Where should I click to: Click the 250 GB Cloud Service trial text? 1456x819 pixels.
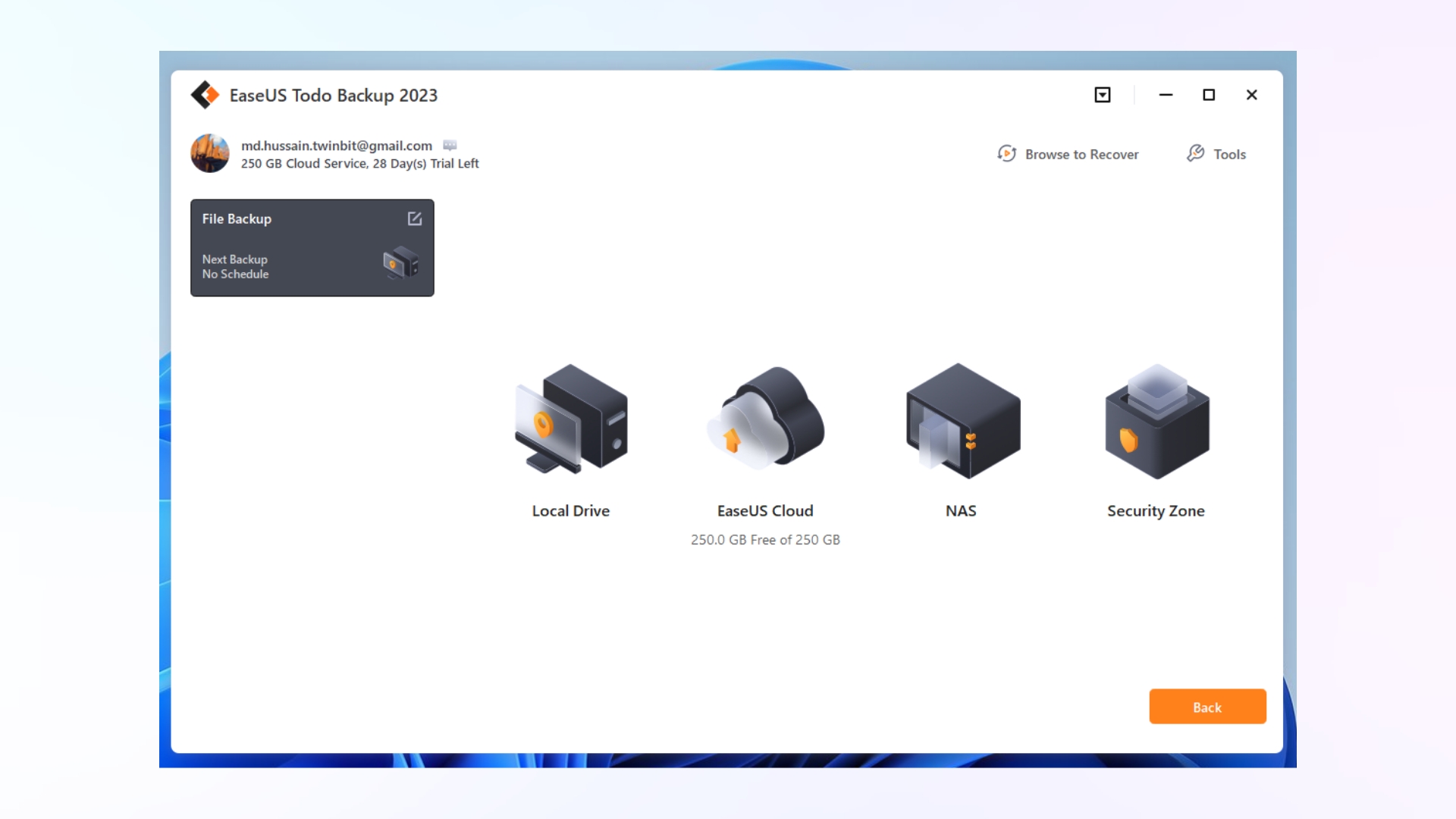click(360, 164)
